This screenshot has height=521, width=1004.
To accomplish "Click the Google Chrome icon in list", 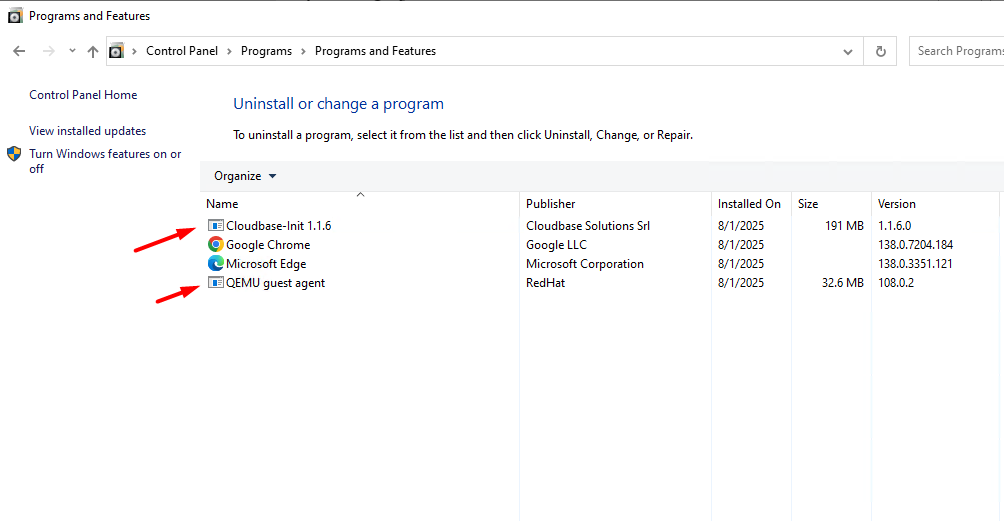I will [215, 245].
